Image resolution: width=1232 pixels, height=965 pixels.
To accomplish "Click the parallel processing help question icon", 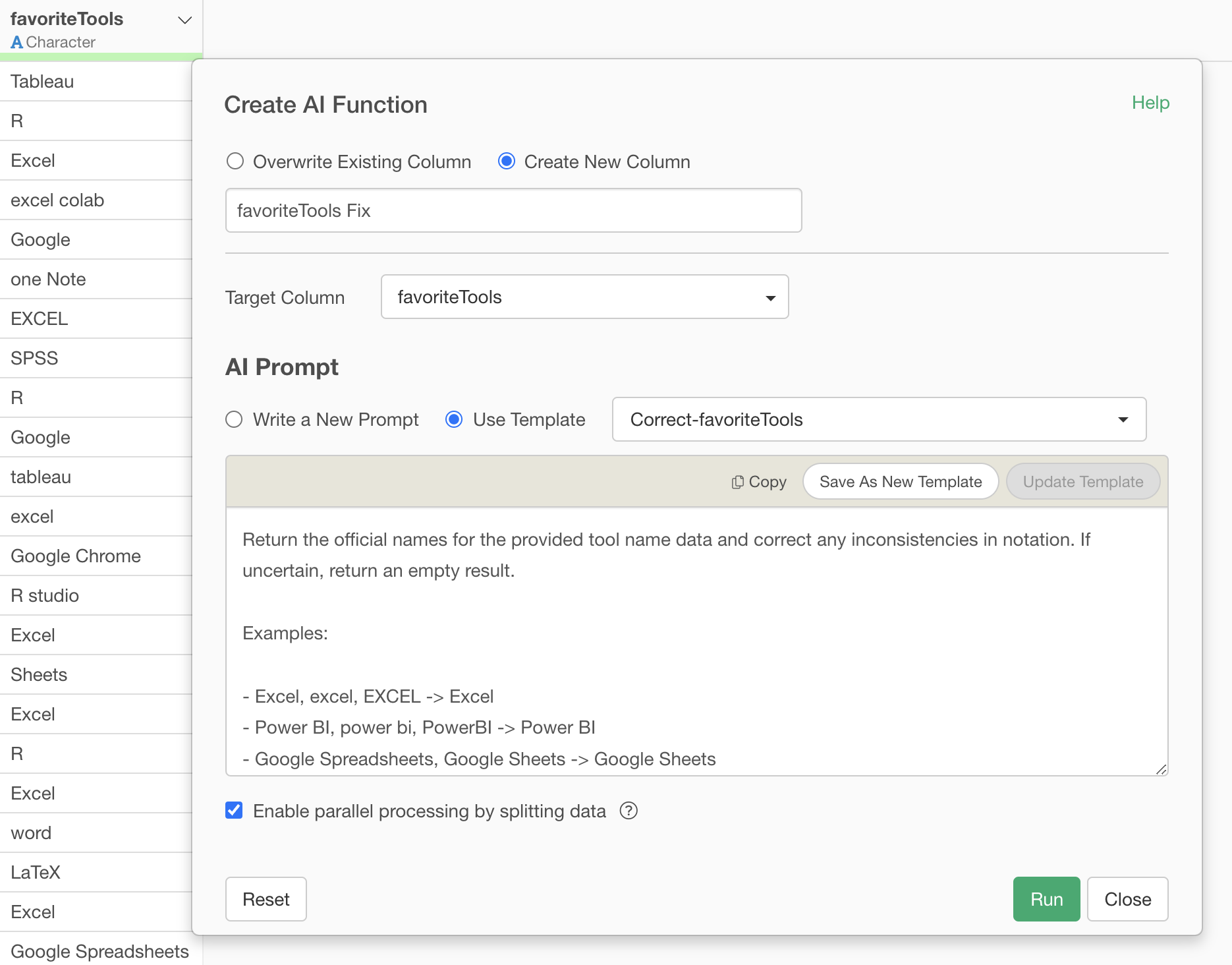I will click(x=629, y=811).
